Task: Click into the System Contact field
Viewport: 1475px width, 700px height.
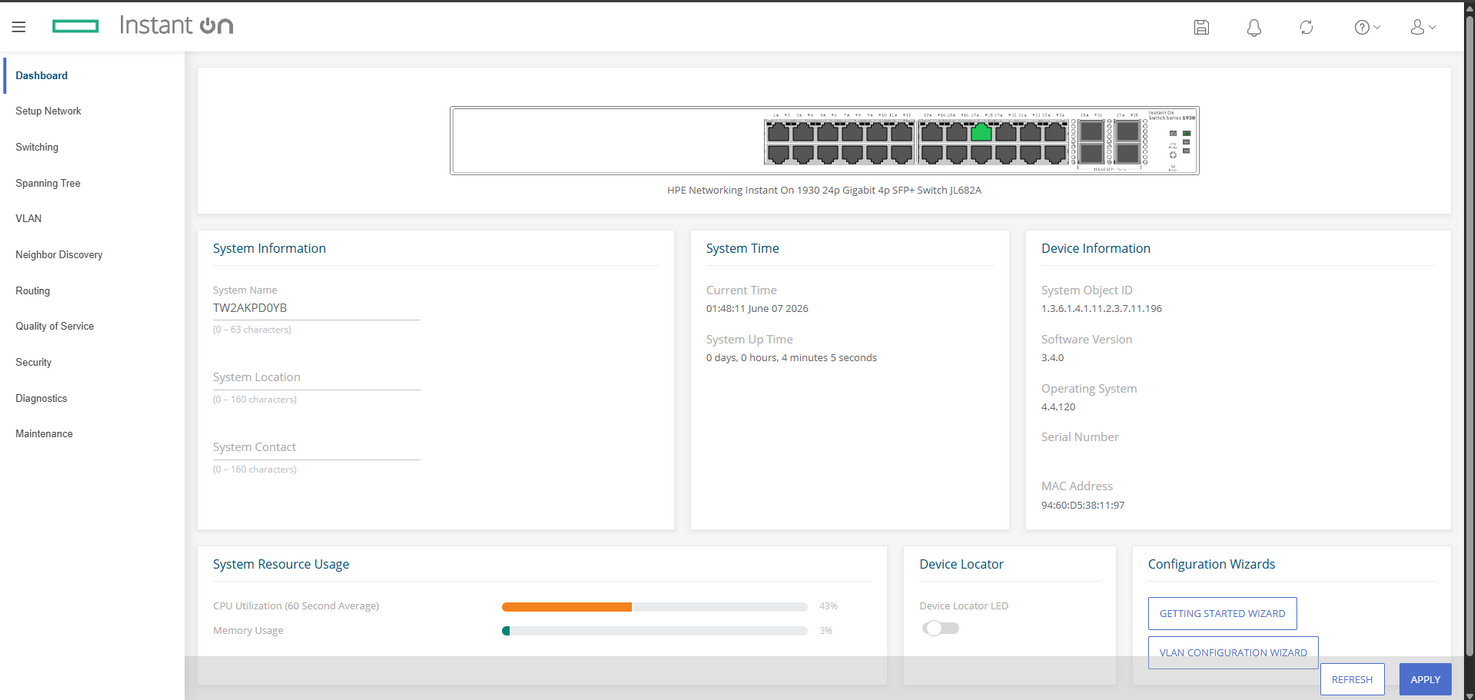Action: (316, 448)
